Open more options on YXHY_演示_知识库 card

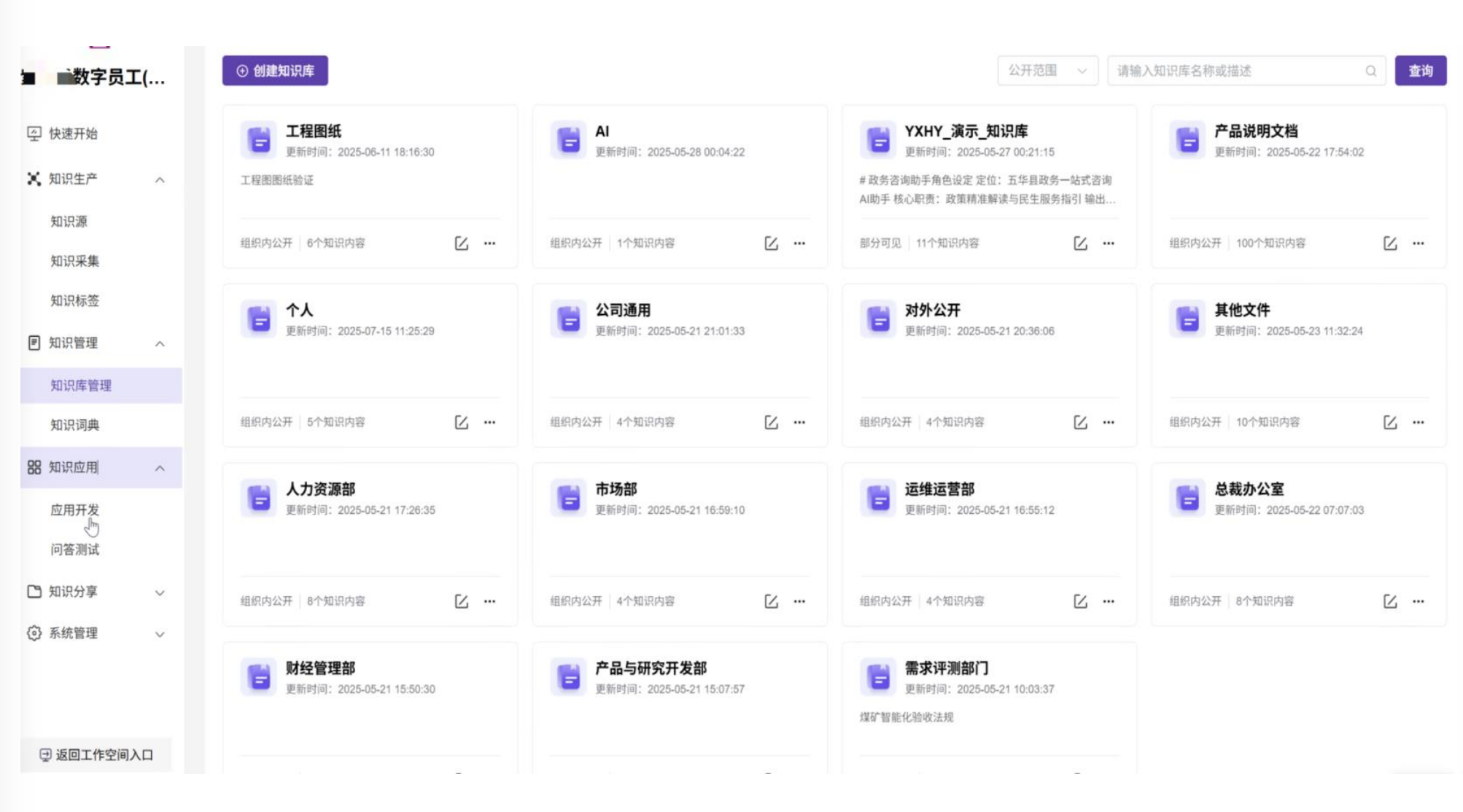click(x=1109, y=243)
